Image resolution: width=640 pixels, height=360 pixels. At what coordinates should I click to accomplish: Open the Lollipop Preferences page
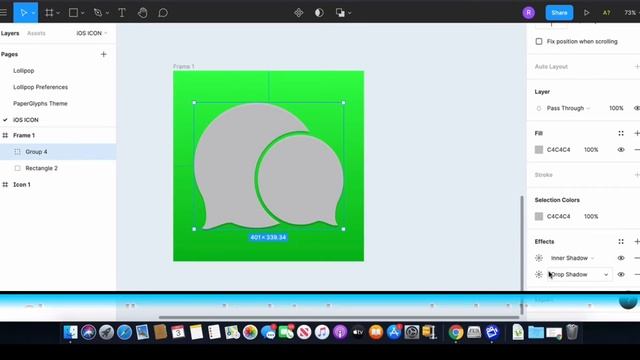[x=40, y=87]
